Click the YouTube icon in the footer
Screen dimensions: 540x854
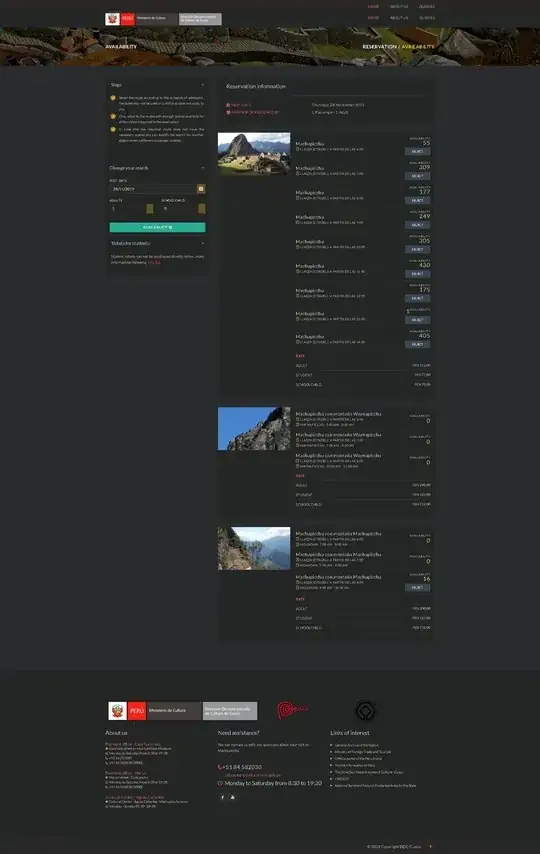pyautogui.click(x=233, y=797)
